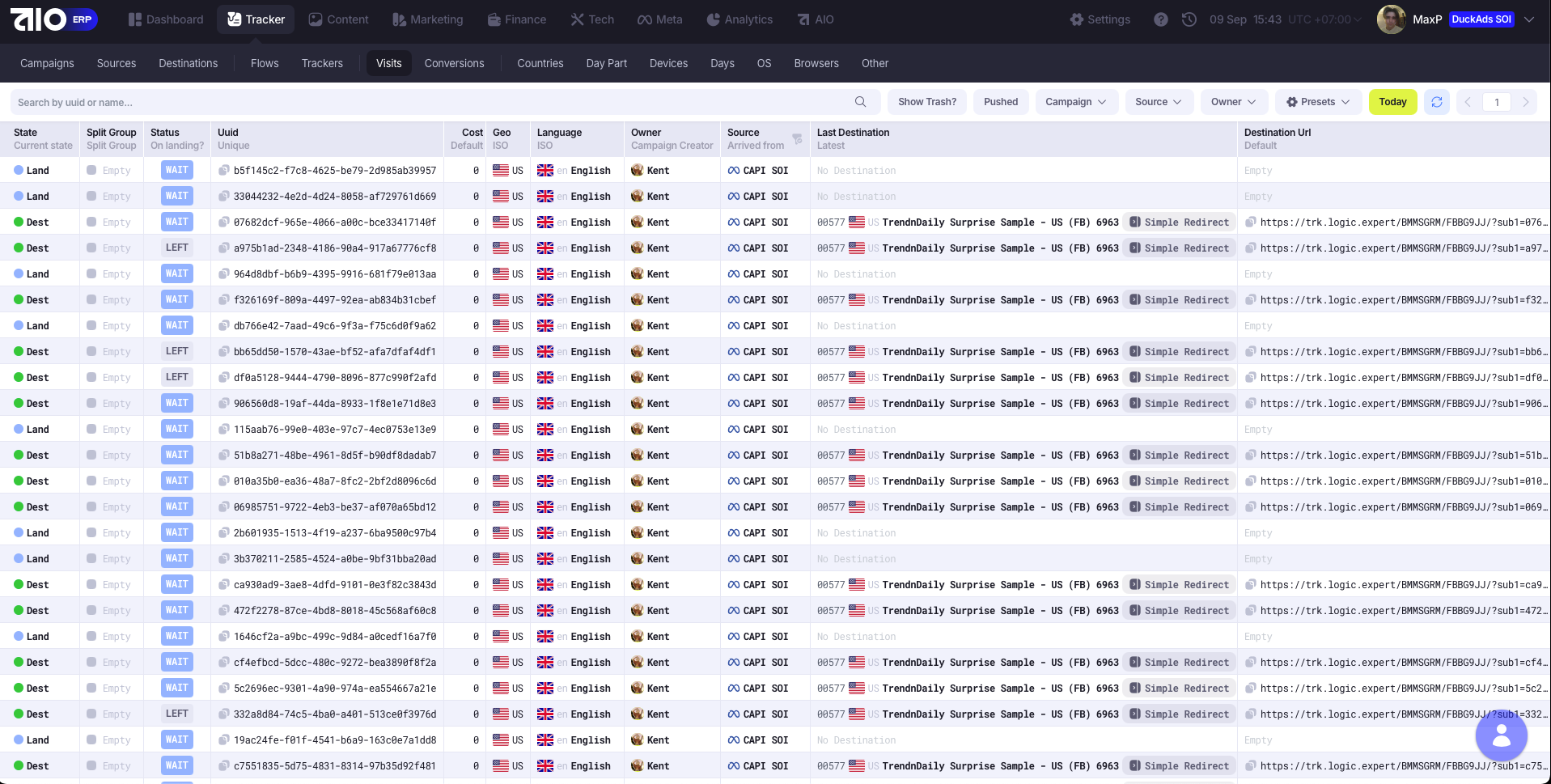The image size is (1551, 784).
Task: Click UK language flag in row db766e42
Action: pyautogui.click(x=545, y=326)
